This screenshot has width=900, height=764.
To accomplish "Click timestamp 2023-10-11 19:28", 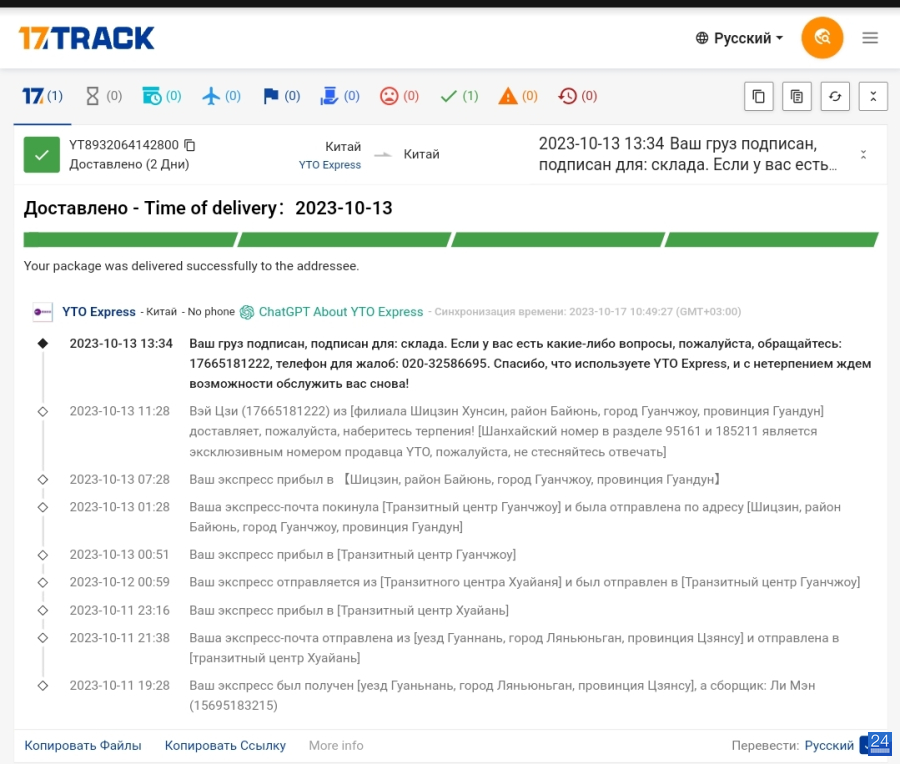I will [119, 685].
